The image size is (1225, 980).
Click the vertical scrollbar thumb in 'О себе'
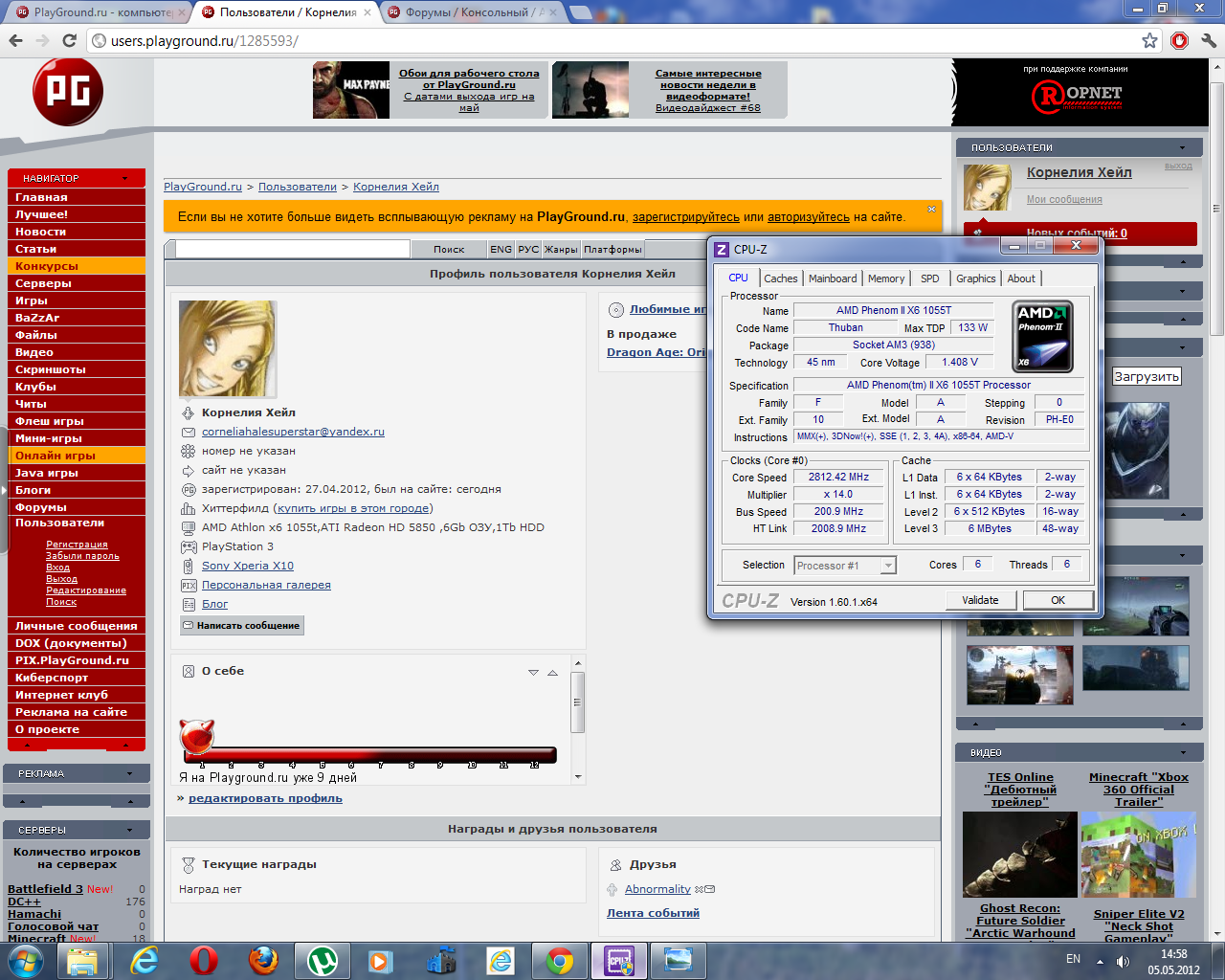577,702
